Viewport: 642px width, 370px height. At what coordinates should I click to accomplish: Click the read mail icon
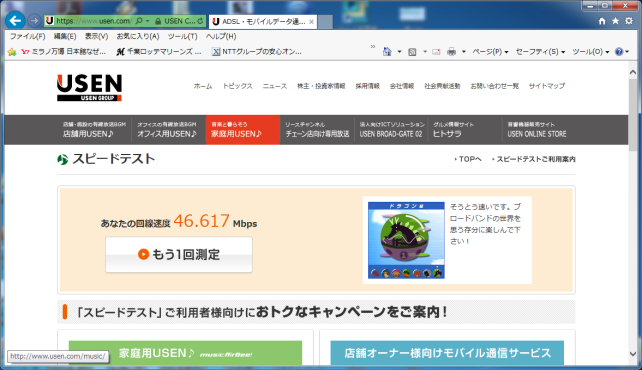point(436,52)
